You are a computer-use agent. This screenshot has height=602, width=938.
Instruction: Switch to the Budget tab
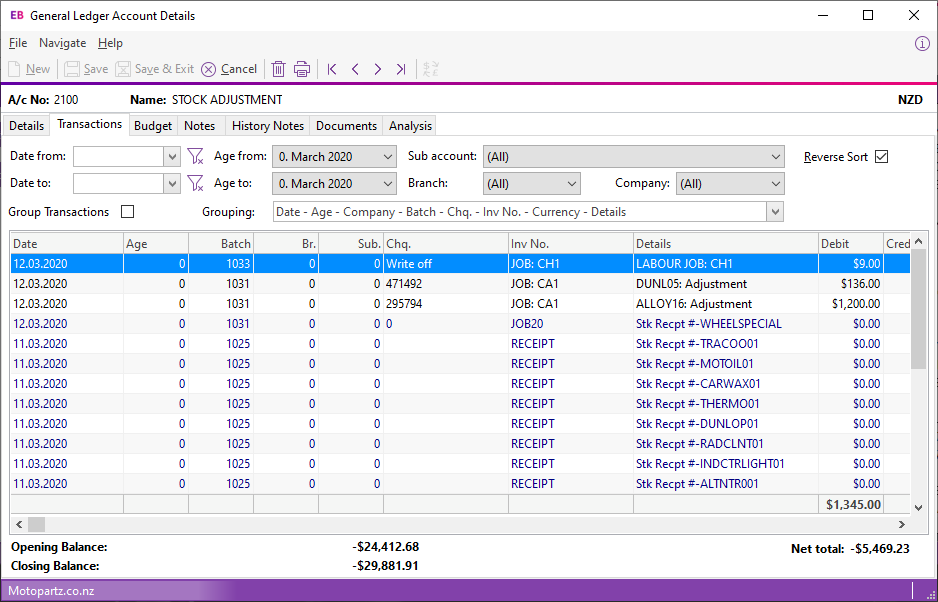[x=152, y=125]
